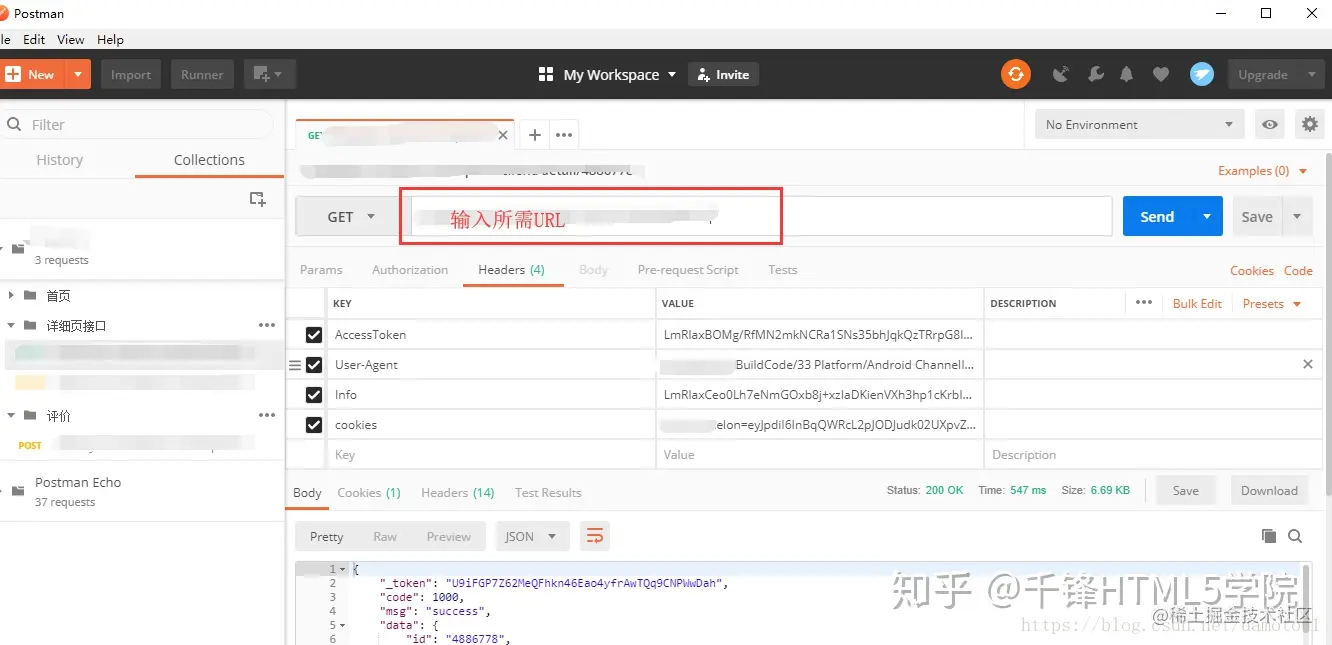Switch to the Collections tab
Viewport: 1332px width, 645px height.
tap(209, 160)
